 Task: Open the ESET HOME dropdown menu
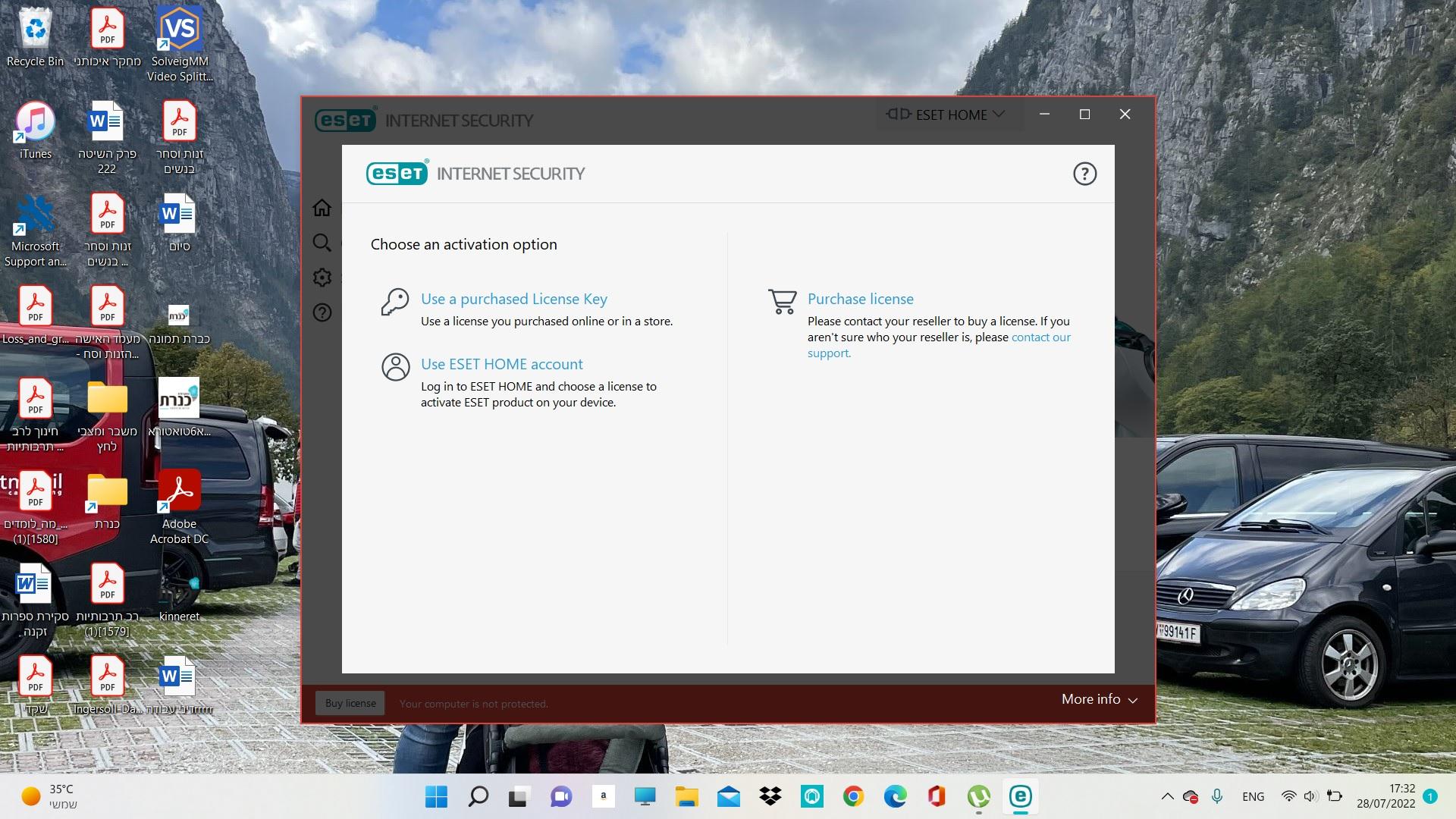(946, 115)
